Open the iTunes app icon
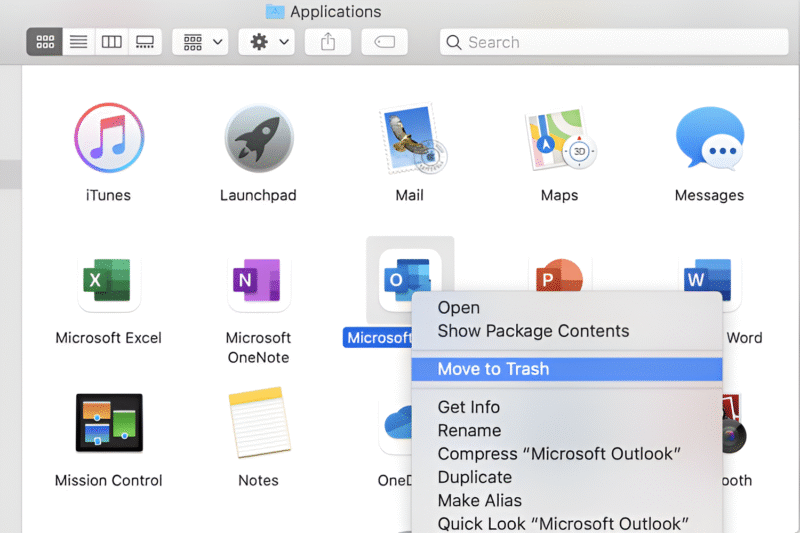The width and height of the screenshot is (800, 533). (x=109, y=138)
